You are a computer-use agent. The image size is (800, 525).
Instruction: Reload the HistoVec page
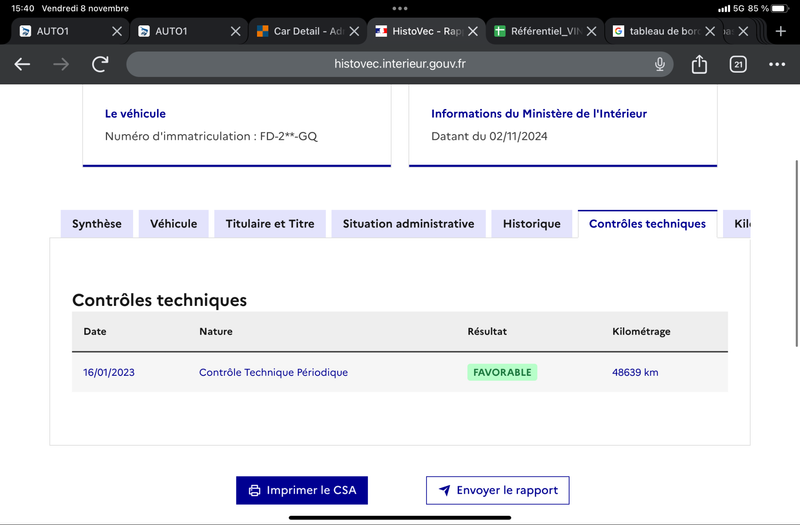pyautogui.click(x=100, y=64)
